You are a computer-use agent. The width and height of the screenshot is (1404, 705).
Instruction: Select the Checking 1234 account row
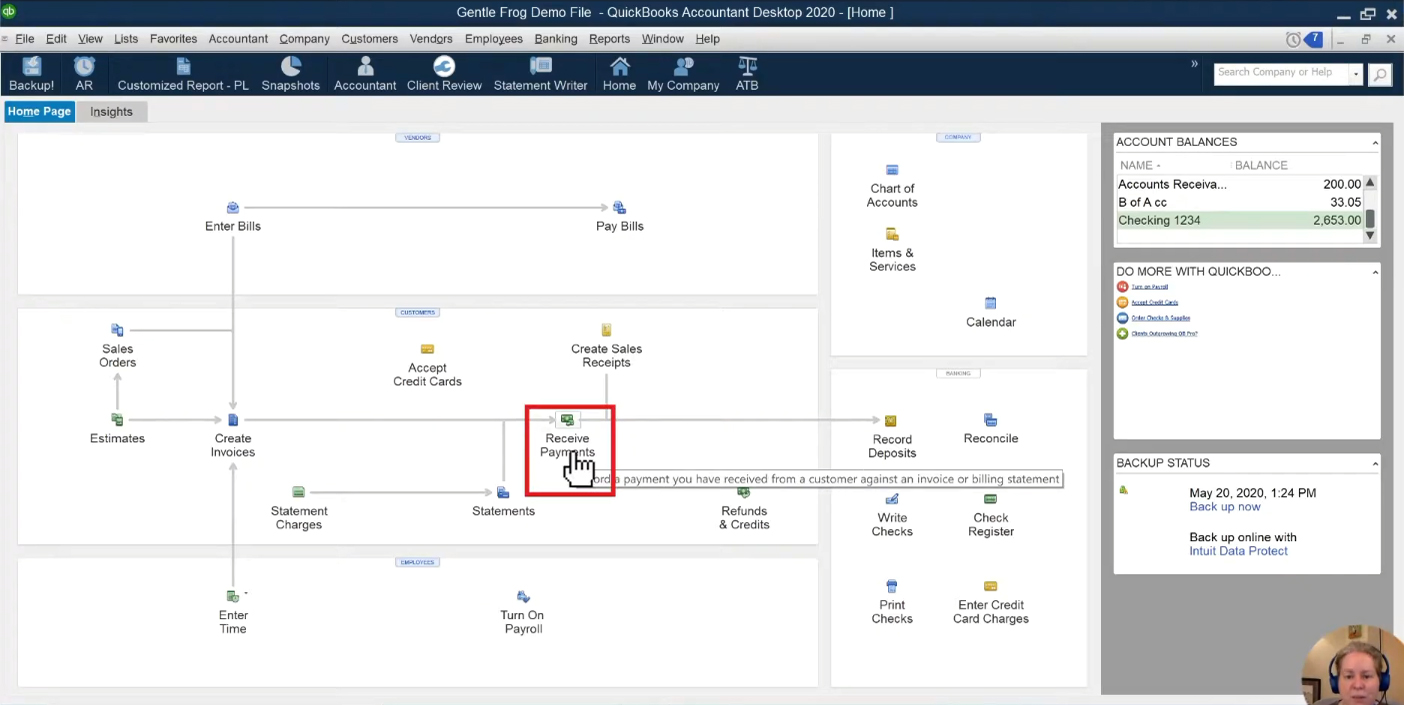(1240, 220)
